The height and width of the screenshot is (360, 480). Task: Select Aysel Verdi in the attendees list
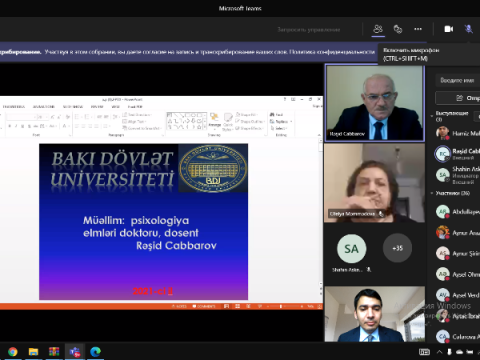tap(457, 295)
